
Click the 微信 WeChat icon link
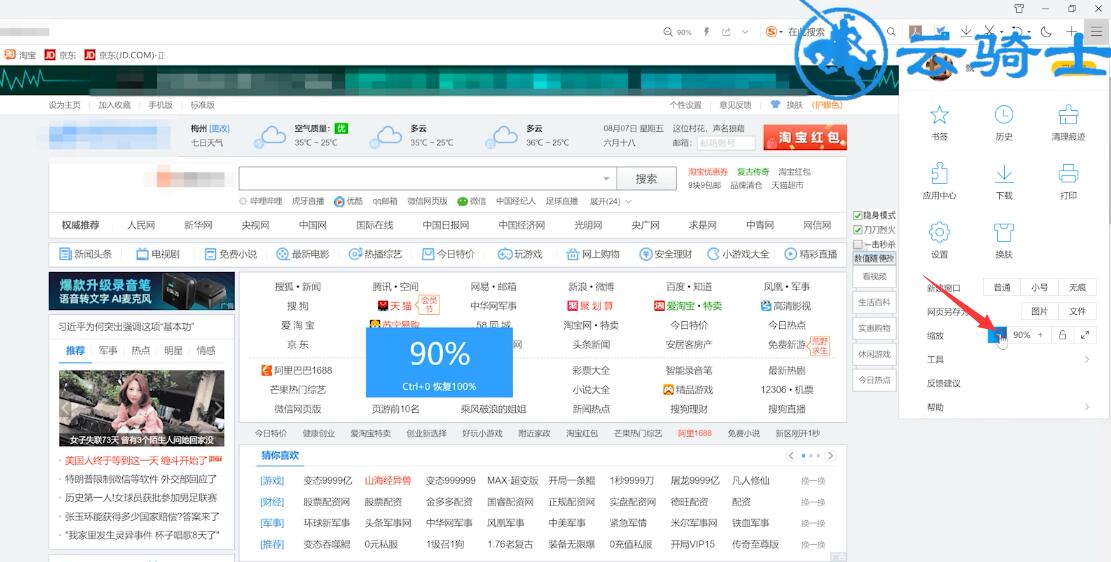click(463, 201)
